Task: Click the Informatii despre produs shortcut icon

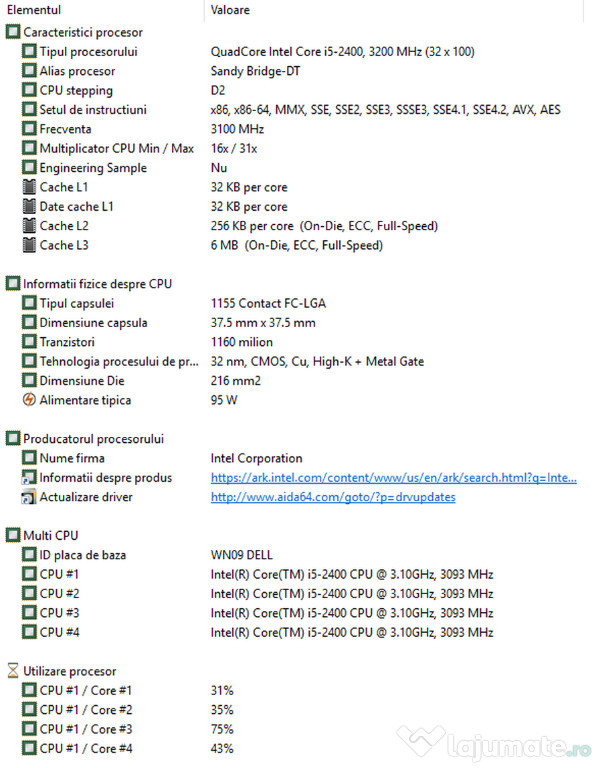Action: pos(29,478)
